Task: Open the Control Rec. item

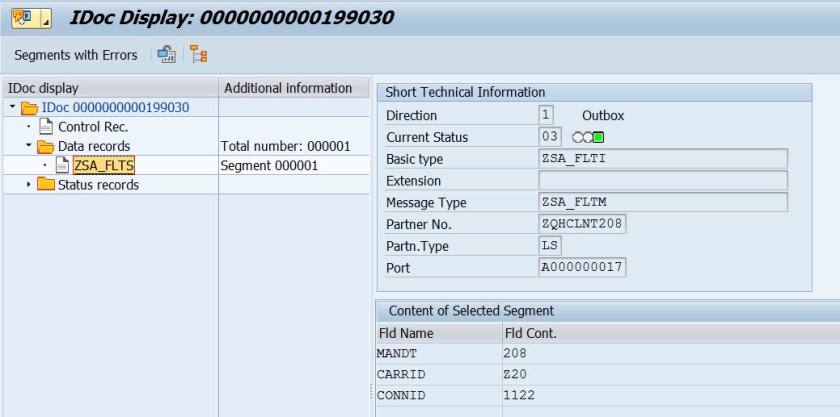Action: coord(93,127)
